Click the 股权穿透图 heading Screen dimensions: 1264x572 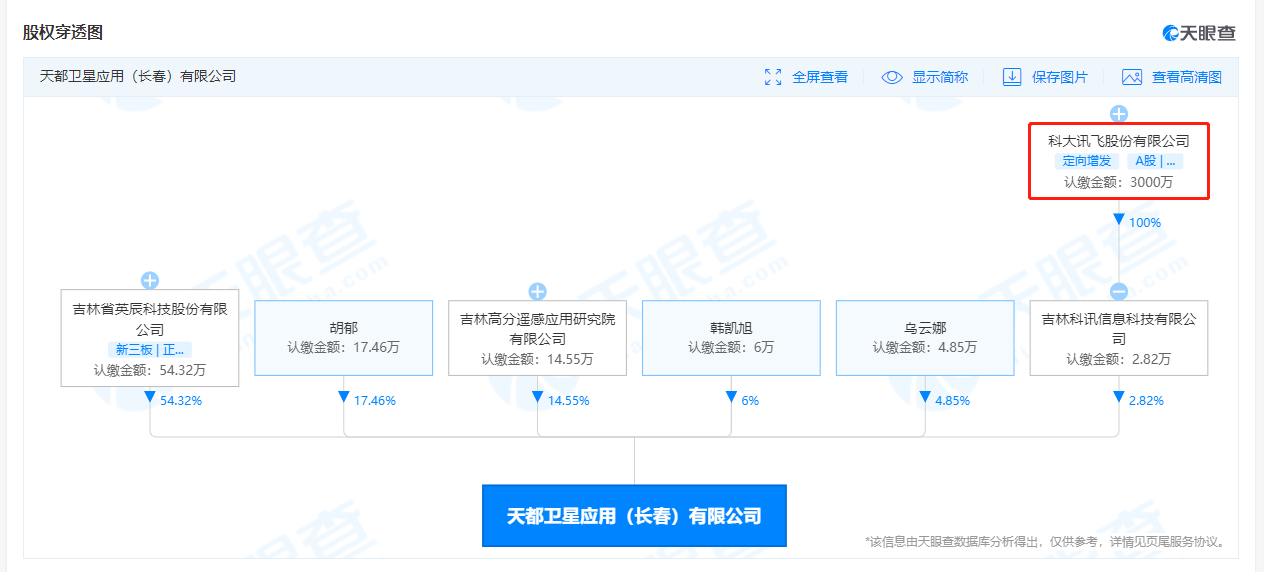[63, 32]
